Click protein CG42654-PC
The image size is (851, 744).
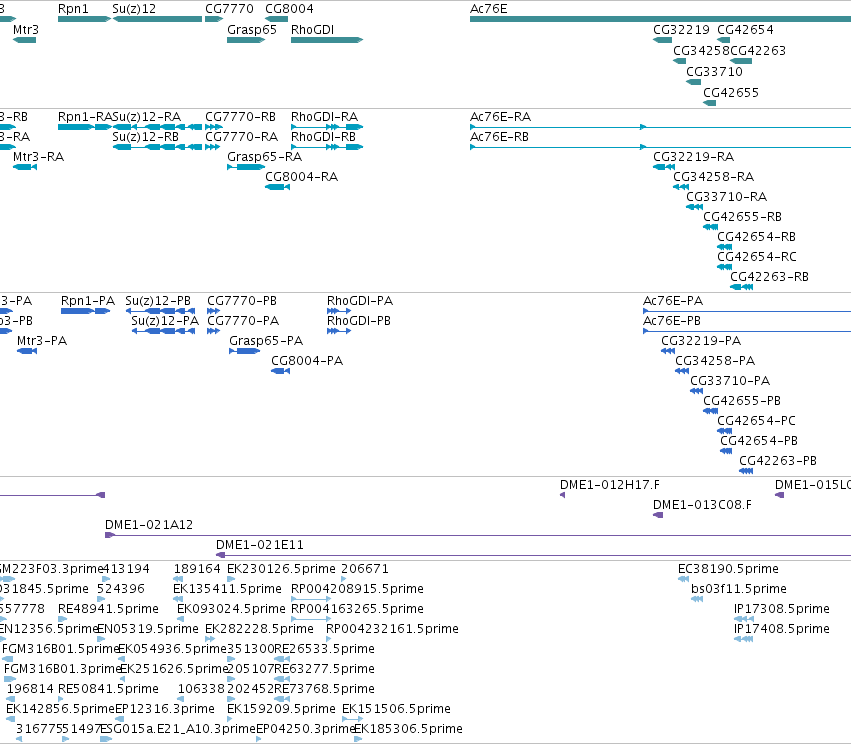tap(757, 421)
